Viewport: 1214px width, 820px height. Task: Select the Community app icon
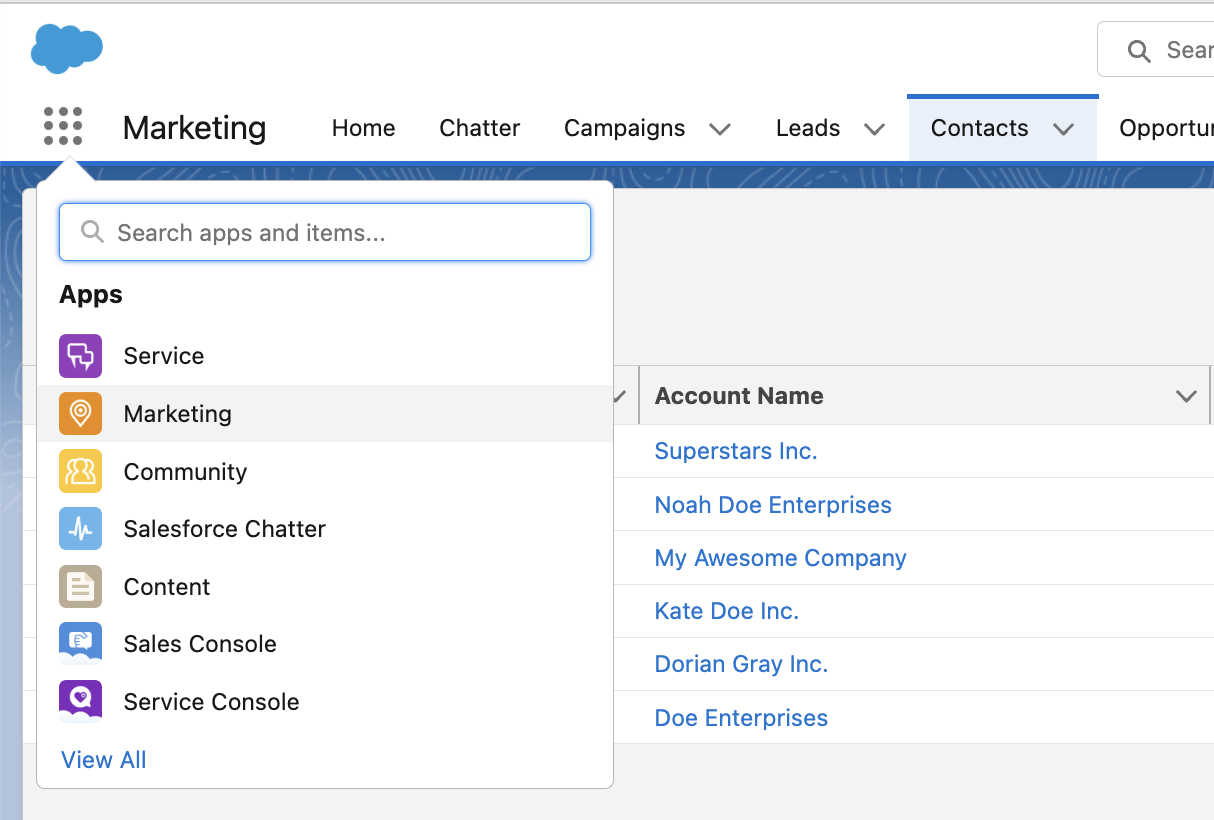click(80, 471)
